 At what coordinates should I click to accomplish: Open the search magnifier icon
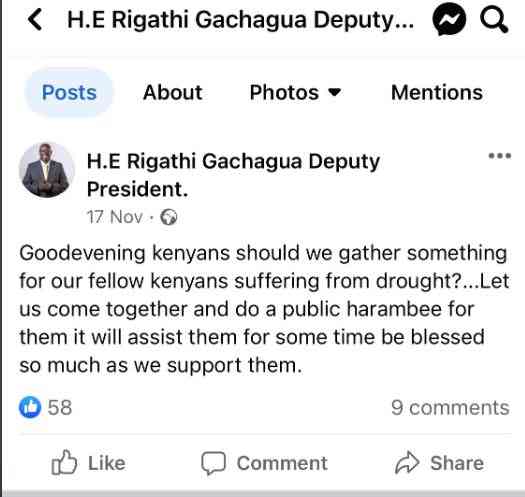494,20
